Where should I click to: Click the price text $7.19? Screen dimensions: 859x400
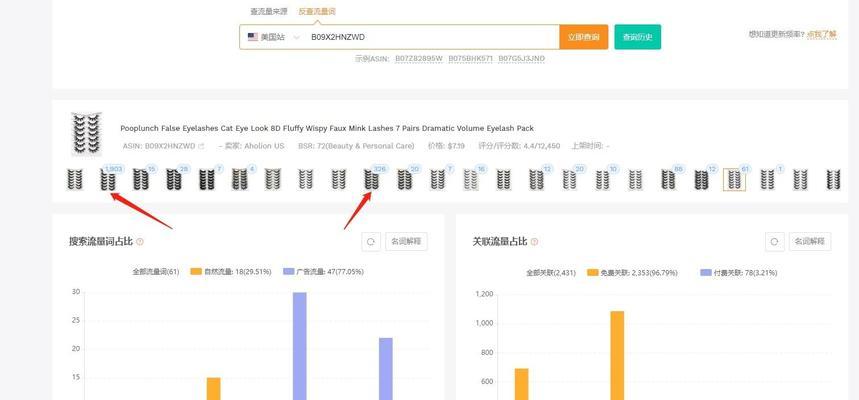(456, 146)
